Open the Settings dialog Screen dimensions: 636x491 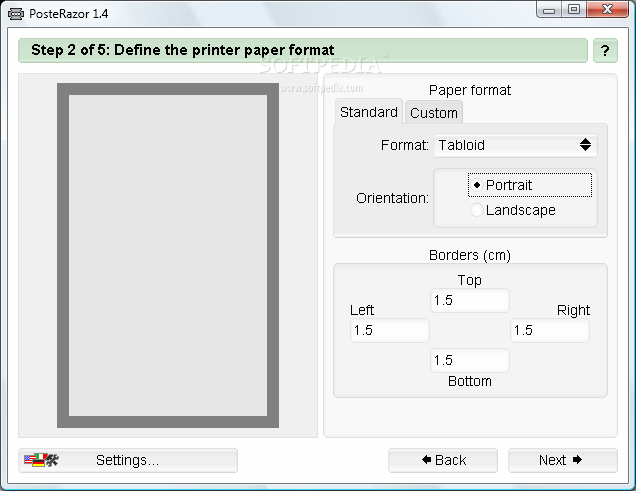128,460
